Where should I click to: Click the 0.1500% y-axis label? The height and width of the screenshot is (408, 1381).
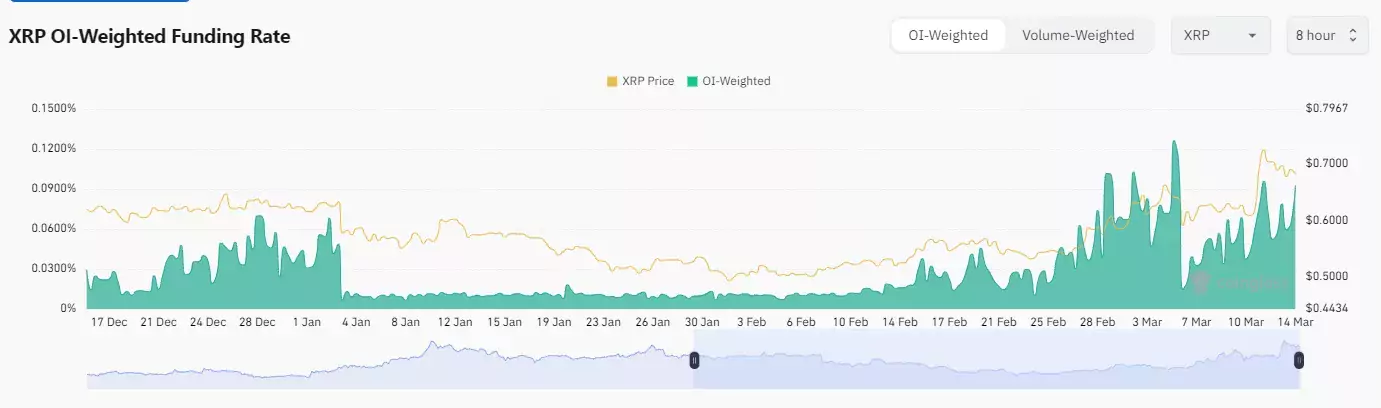point(54,108)
